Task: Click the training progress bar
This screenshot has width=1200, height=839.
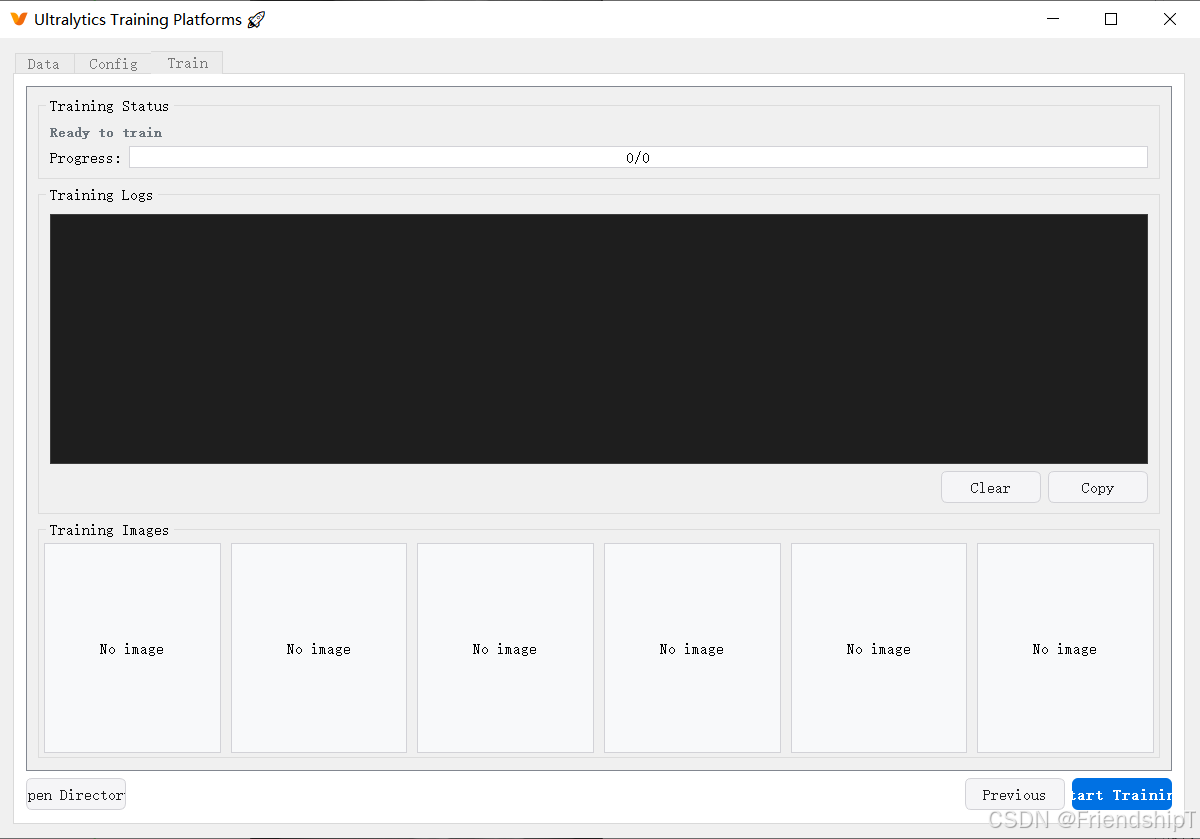Action: click(637, 156)
